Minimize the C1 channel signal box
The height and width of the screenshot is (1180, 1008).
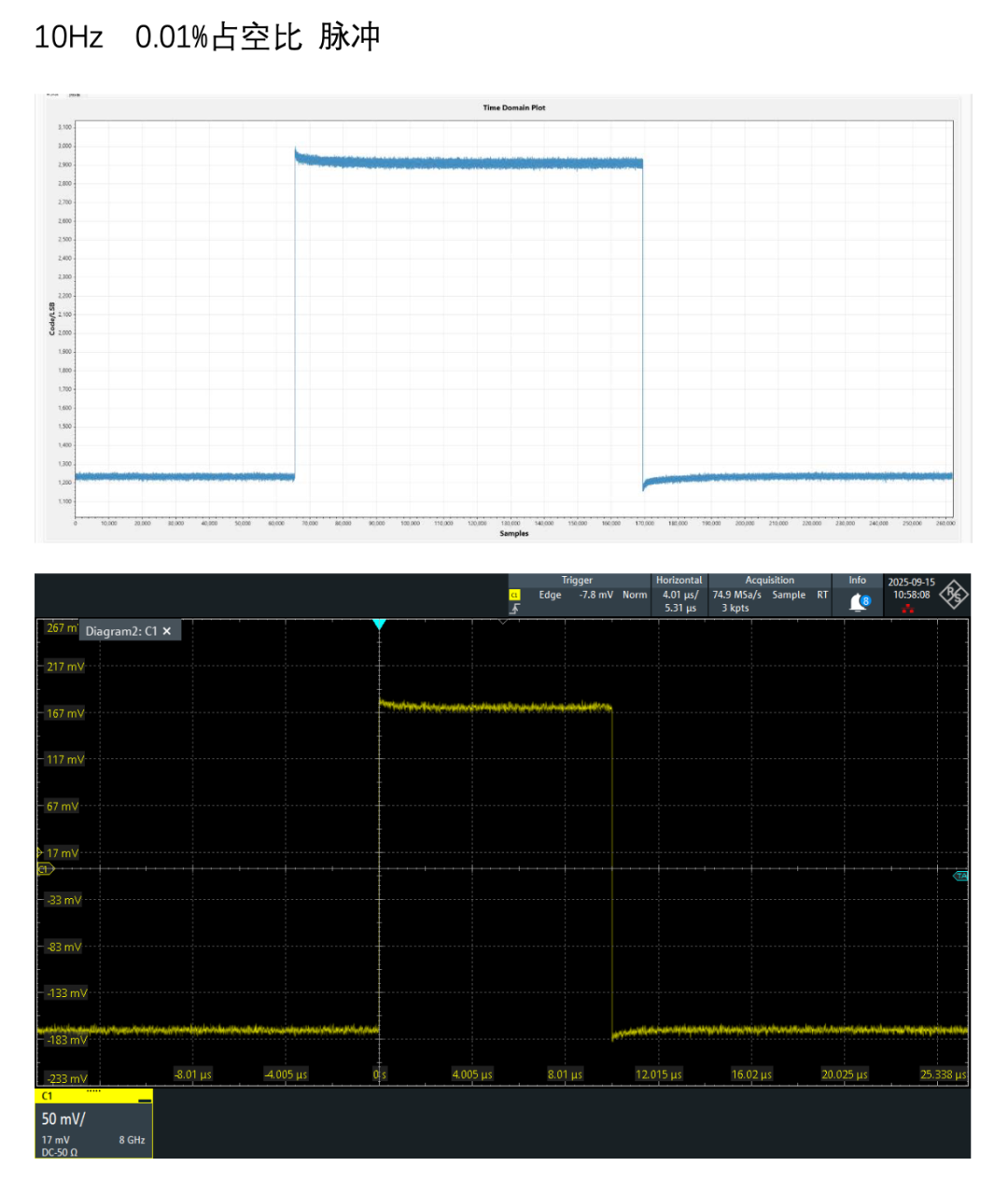(x=144, y=1100)
